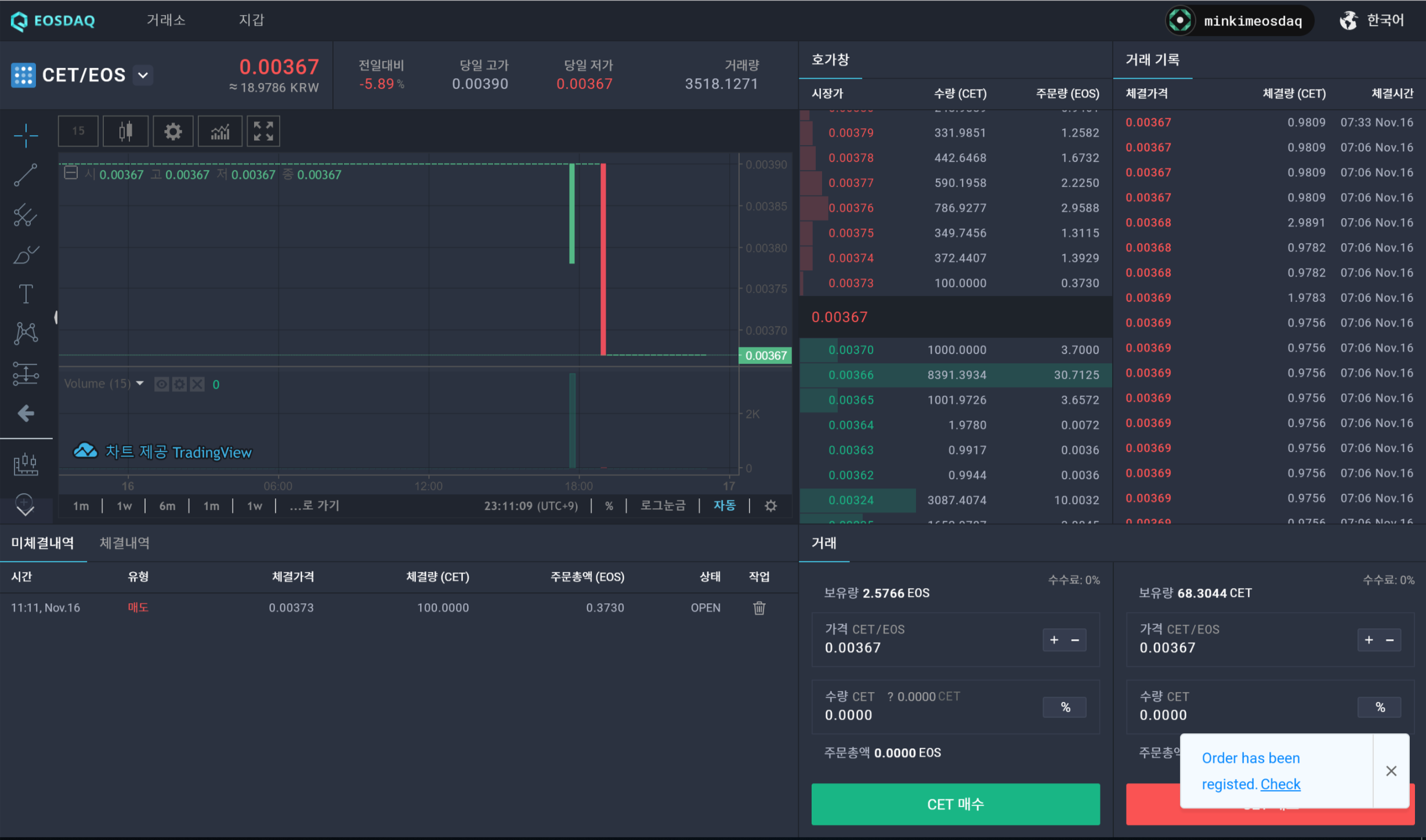This screenshot has width=1426, height=840.
Task: Click the minkimeosdaq account avatar
Action: coord(1180,21)
